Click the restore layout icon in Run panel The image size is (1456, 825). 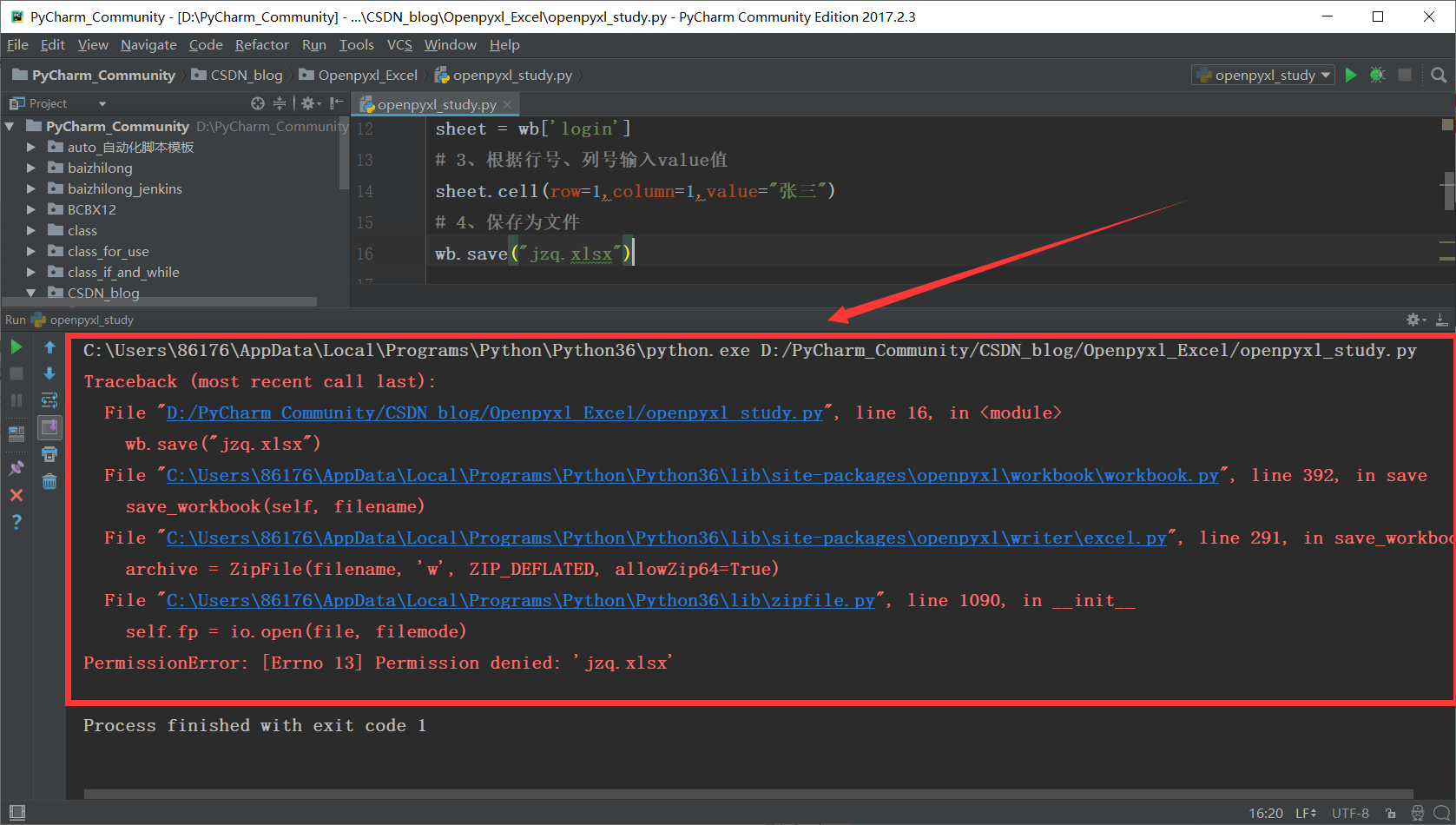16,434
